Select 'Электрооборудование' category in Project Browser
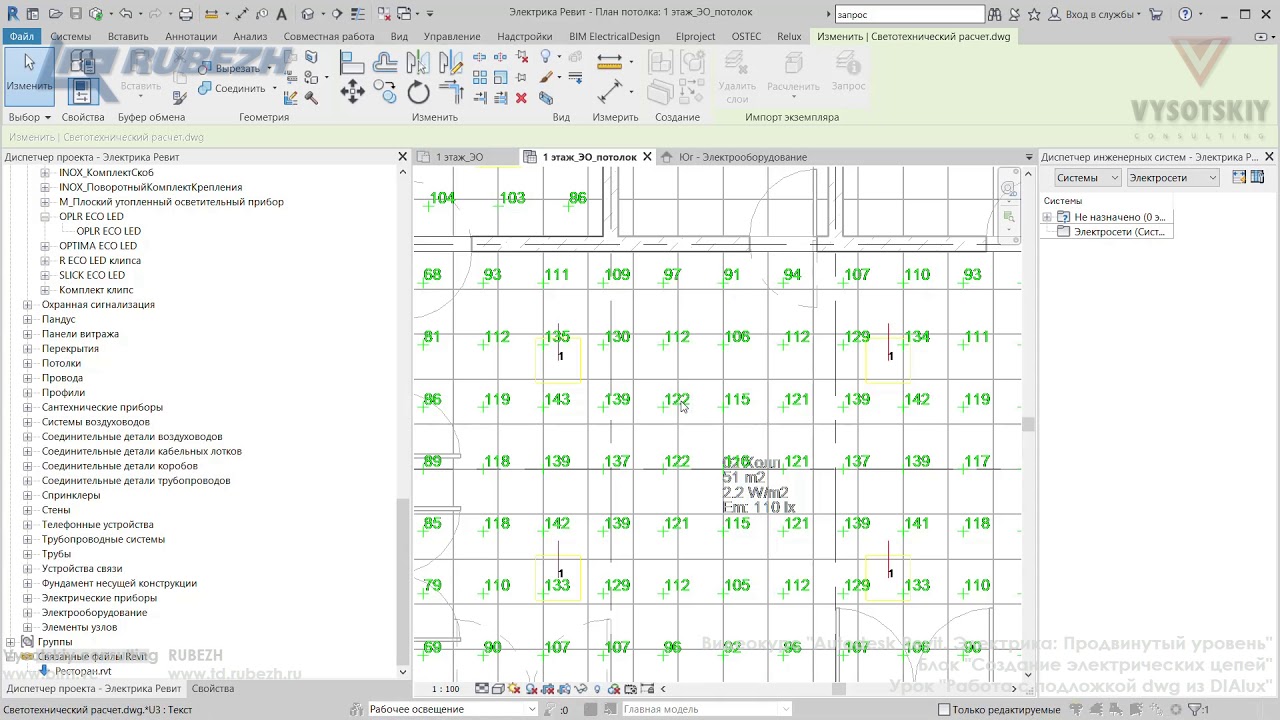This screenshot has height=720, width=1280. 94,613
